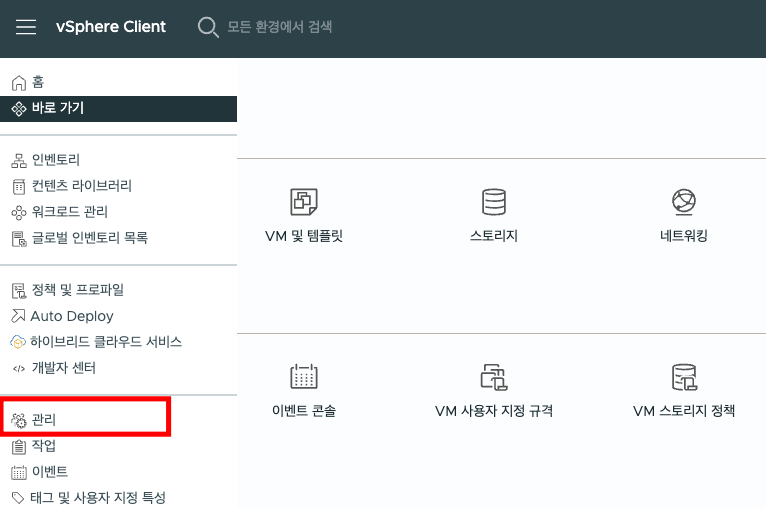Click the vSphere Client title
The height and width of the screenshot is (508, 766).
tap(111, 26)
